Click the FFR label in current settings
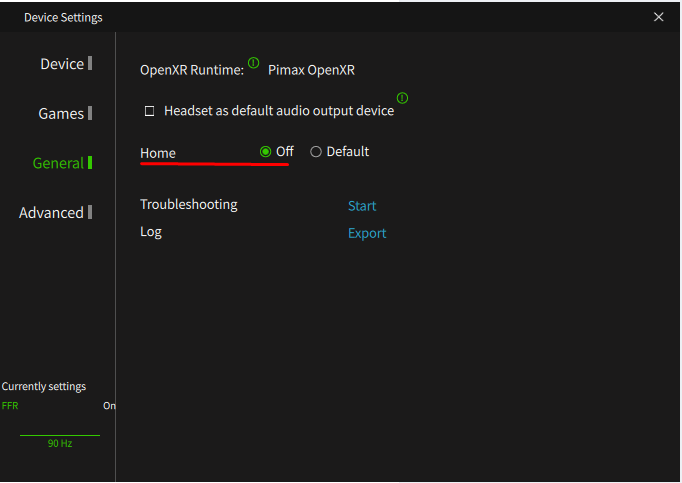The image size is (682, 483). tap(10, 406)
